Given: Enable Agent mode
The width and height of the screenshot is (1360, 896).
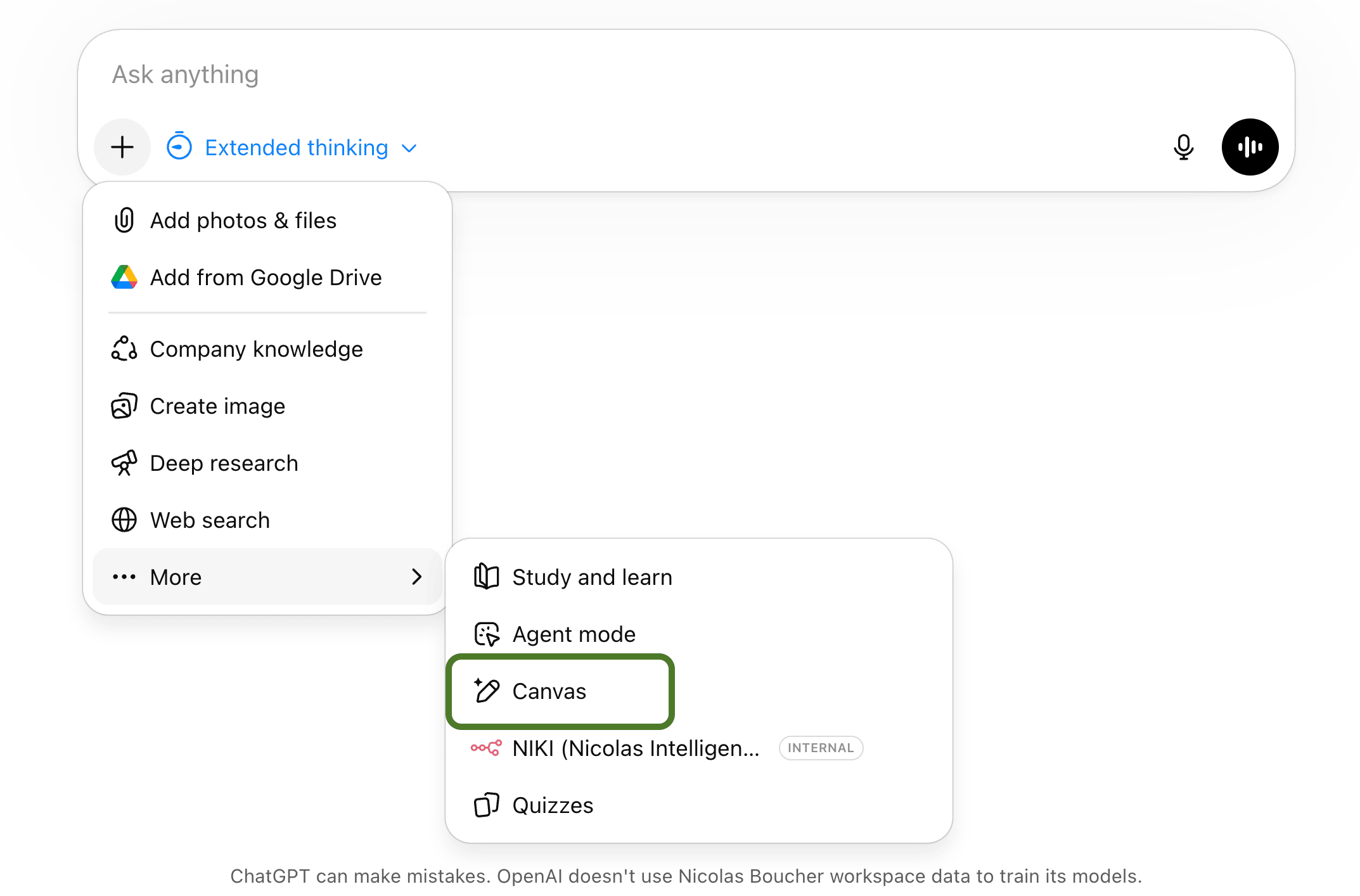Looking at the screenshot, I should click(574, 634).
